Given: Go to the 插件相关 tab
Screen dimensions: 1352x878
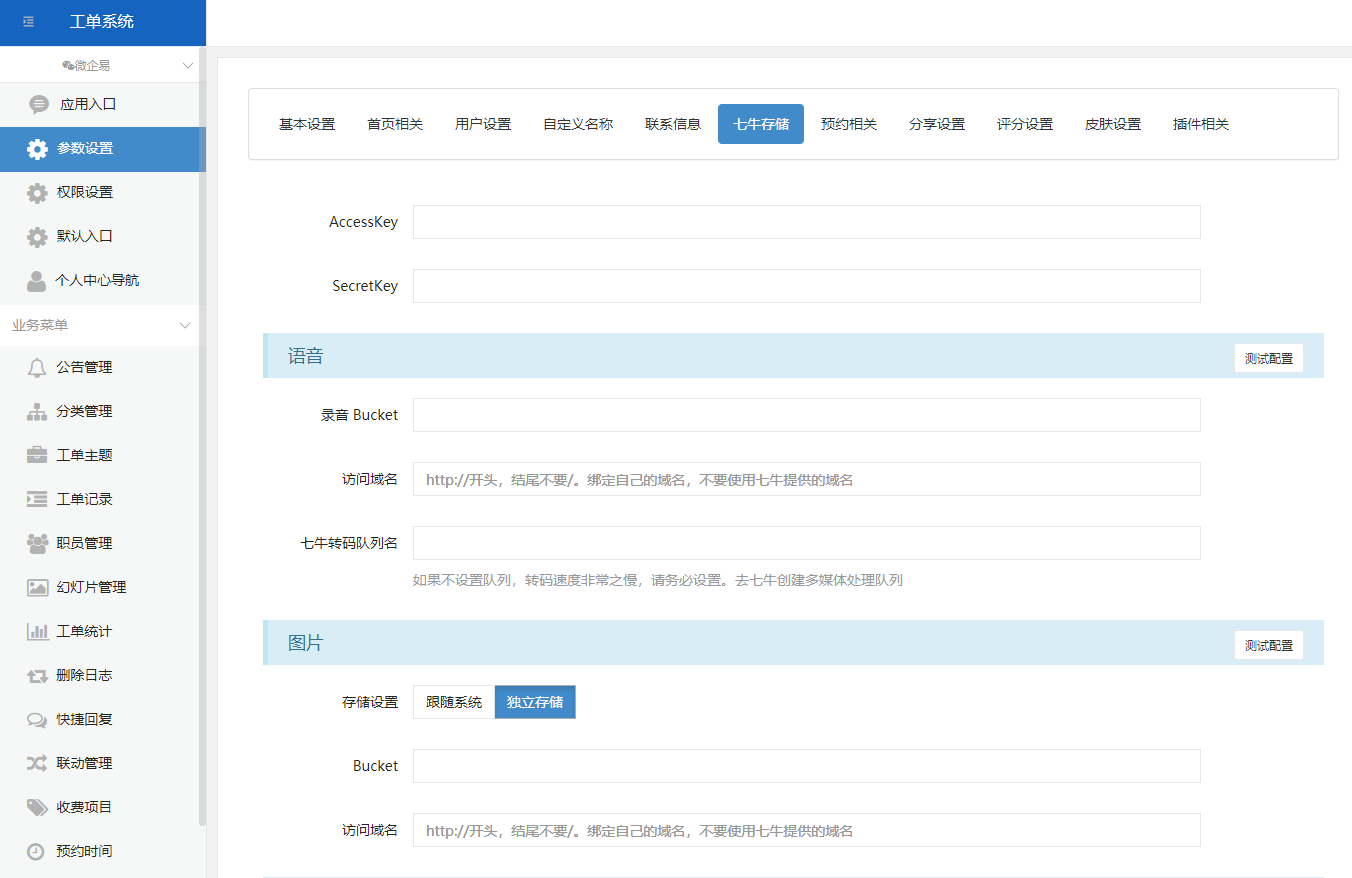Looking at the screenshot, I should click(x=1201, y=124).
